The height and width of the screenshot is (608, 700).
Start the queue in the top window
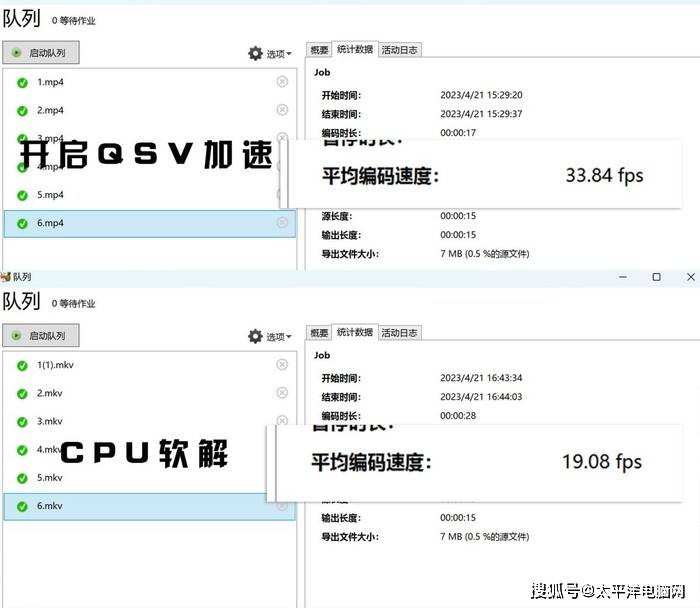(41, 53)
